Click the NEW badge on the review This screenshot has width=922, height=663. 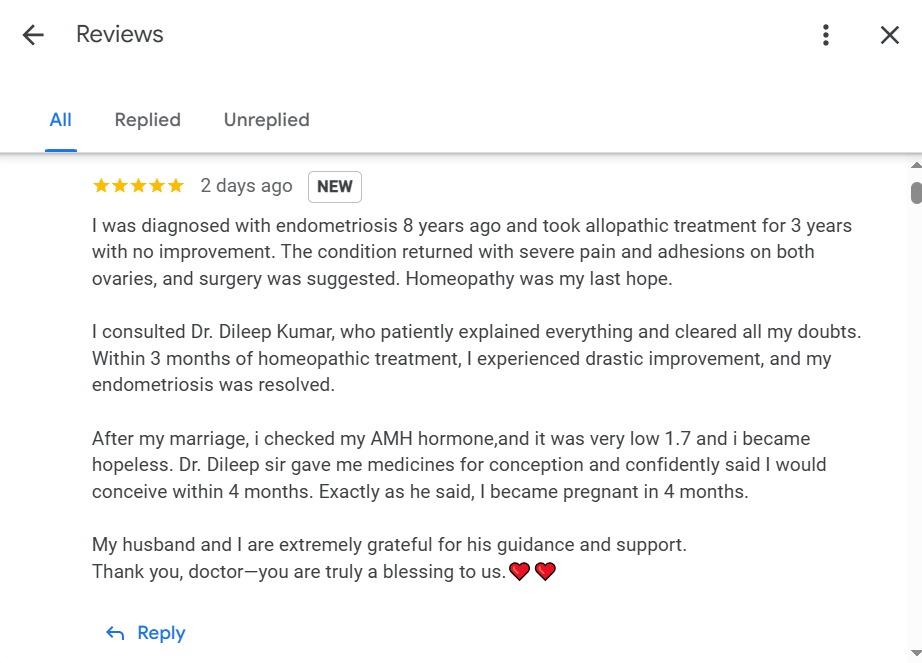(x=334, y=186)
